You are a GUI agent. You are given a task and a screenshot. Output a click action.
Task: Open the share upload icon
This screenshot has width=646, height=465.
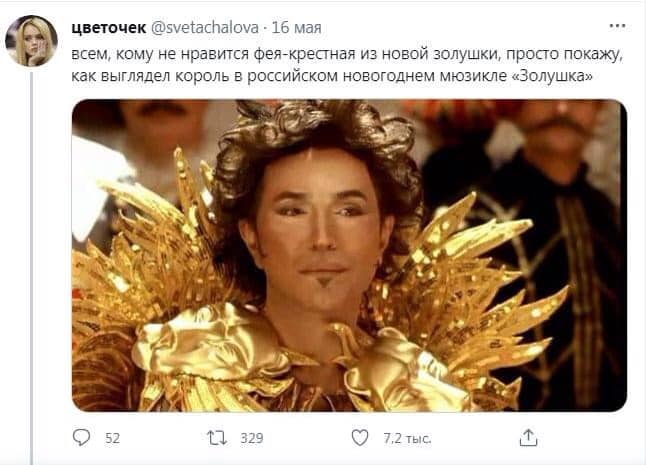528,437
